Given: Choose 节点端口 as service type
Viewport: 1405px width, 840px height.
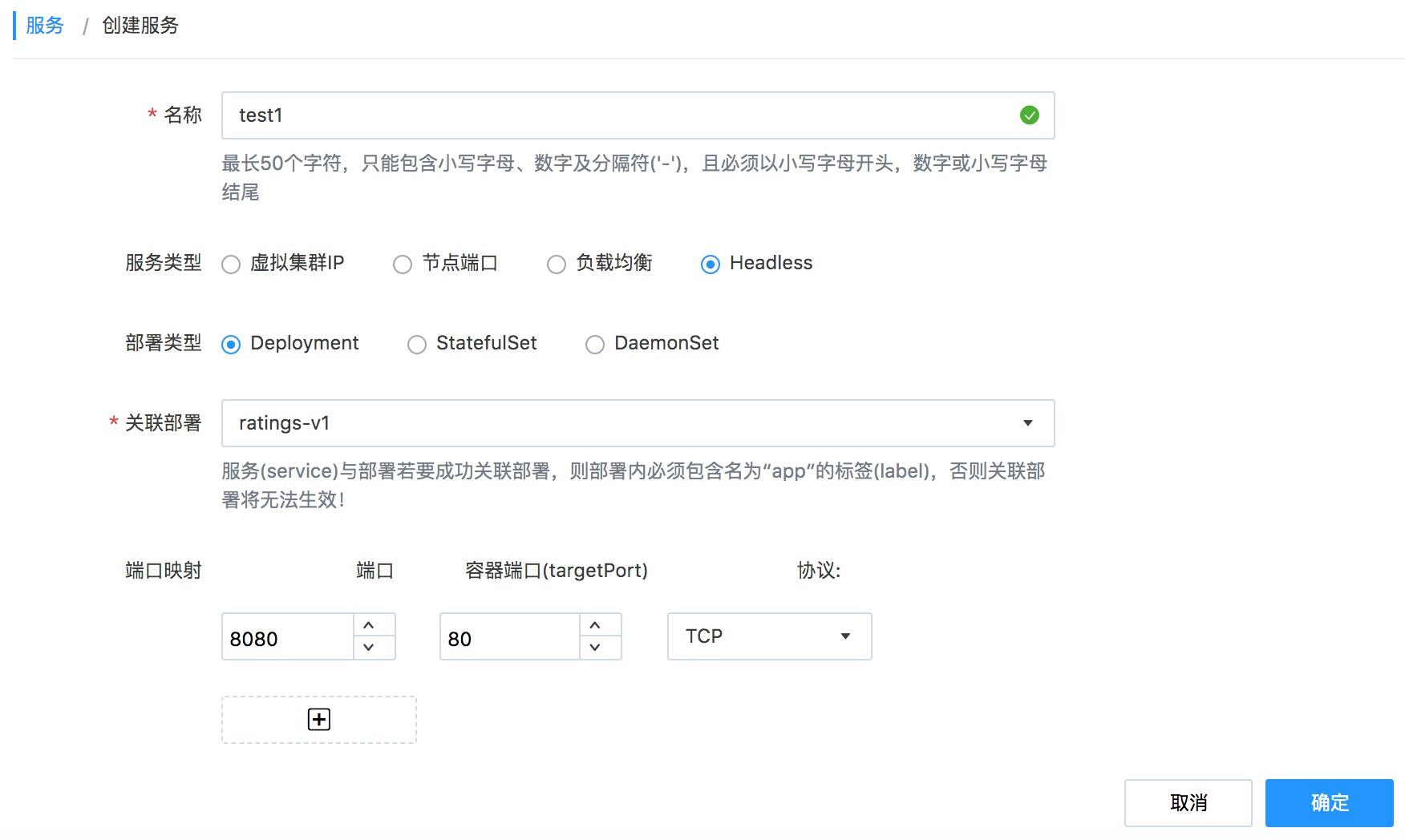Looking at the screenshot, I should [x=403, y=265].
